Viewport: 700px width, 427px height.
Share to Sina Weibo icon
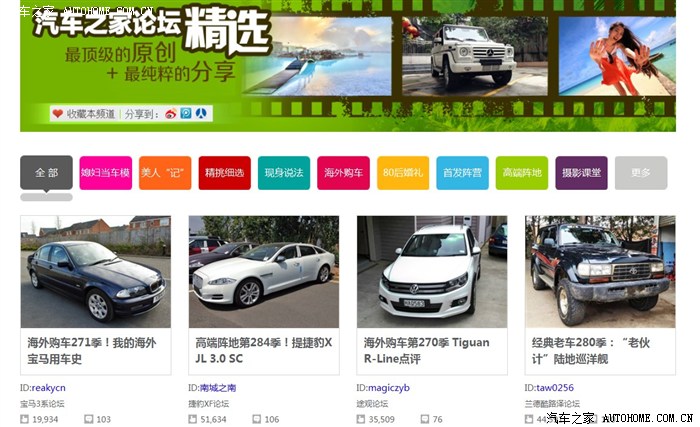click(171, 114)
